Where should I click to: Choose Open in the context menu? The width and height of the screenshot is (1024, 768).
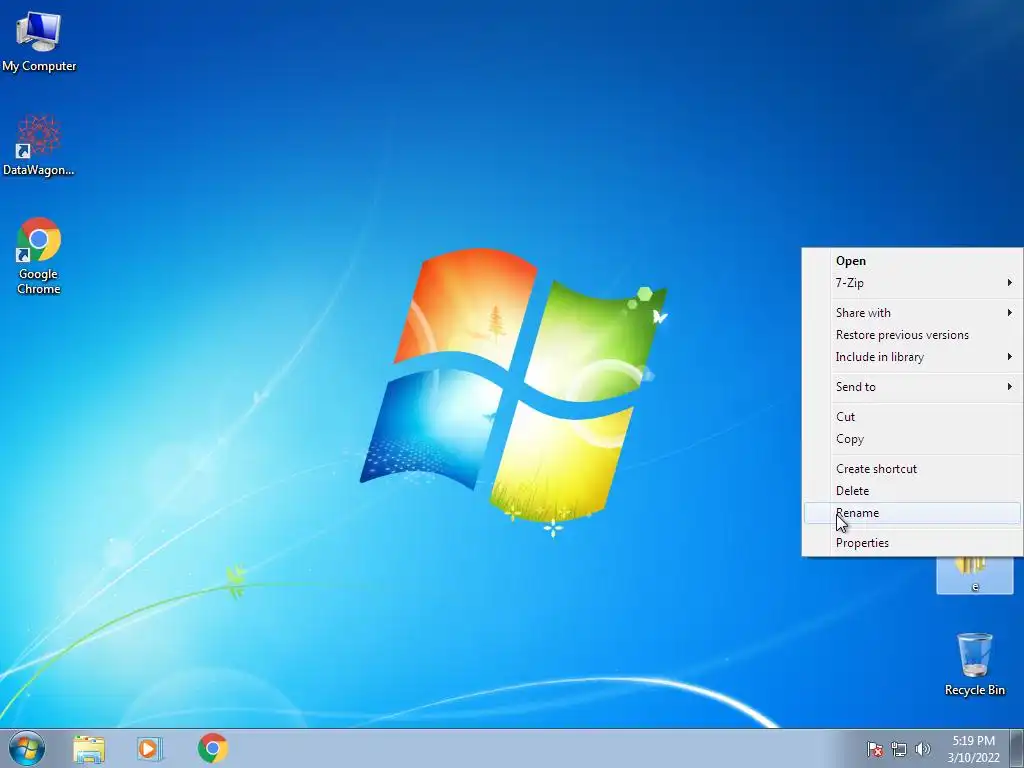tap(912, 261)
